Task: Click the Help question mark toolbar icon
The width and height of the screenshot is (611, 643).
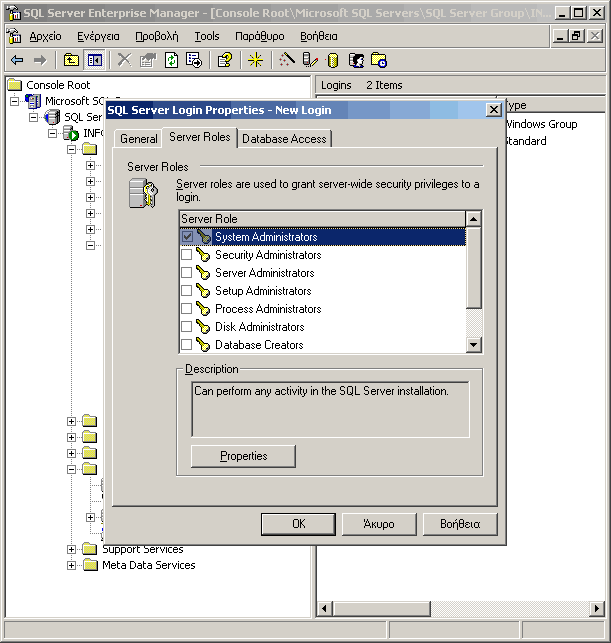Action: [225, 60]
